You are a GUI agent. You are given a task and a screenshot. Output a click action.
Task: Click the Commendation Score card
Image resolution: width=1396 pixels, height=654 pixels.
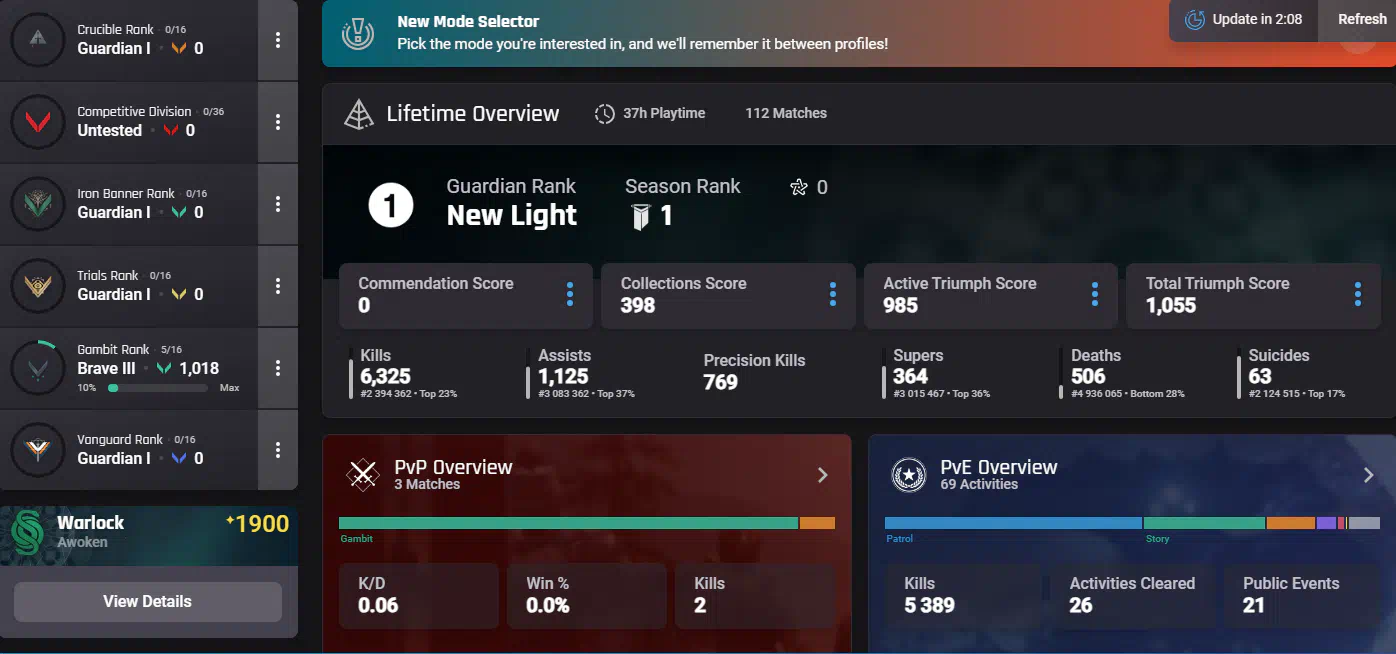(x=466, y=296)
